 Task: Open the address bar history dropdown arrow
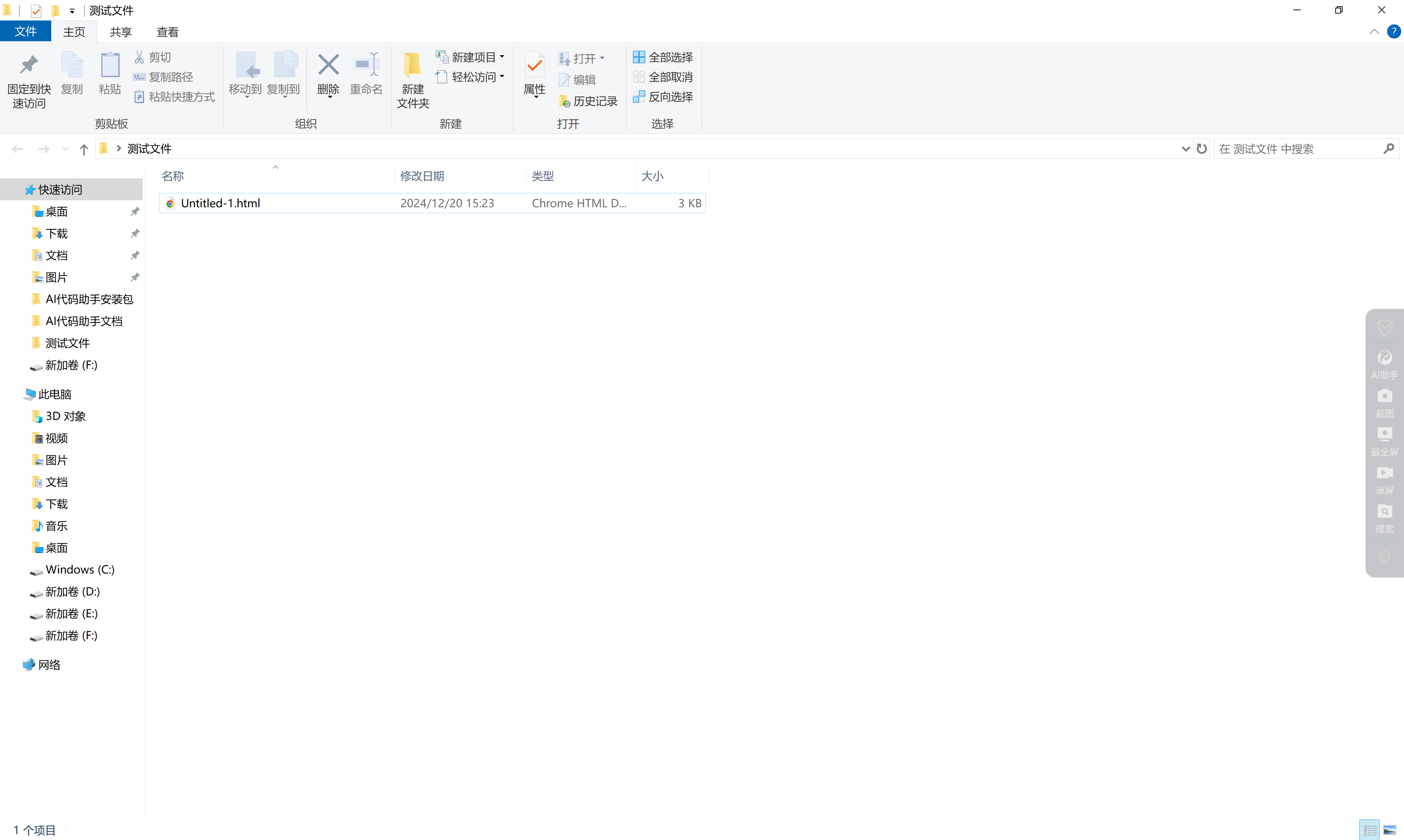[1185, 149]
